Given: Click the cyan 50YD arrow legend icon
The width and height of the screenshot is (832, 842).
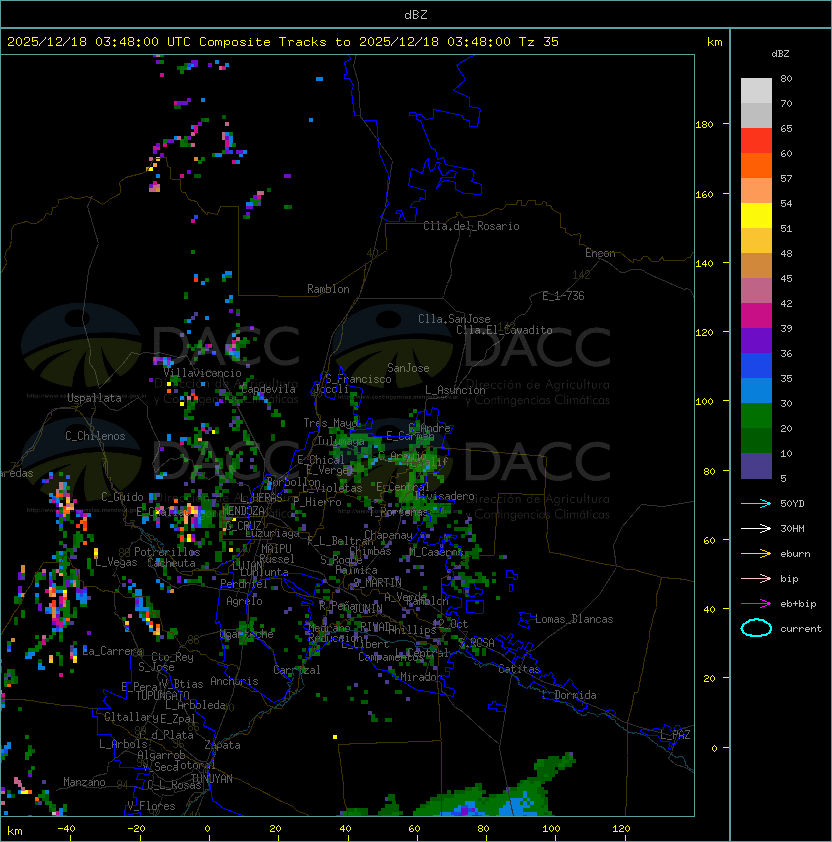Looking at the screenshot, I should click(756, 504).
